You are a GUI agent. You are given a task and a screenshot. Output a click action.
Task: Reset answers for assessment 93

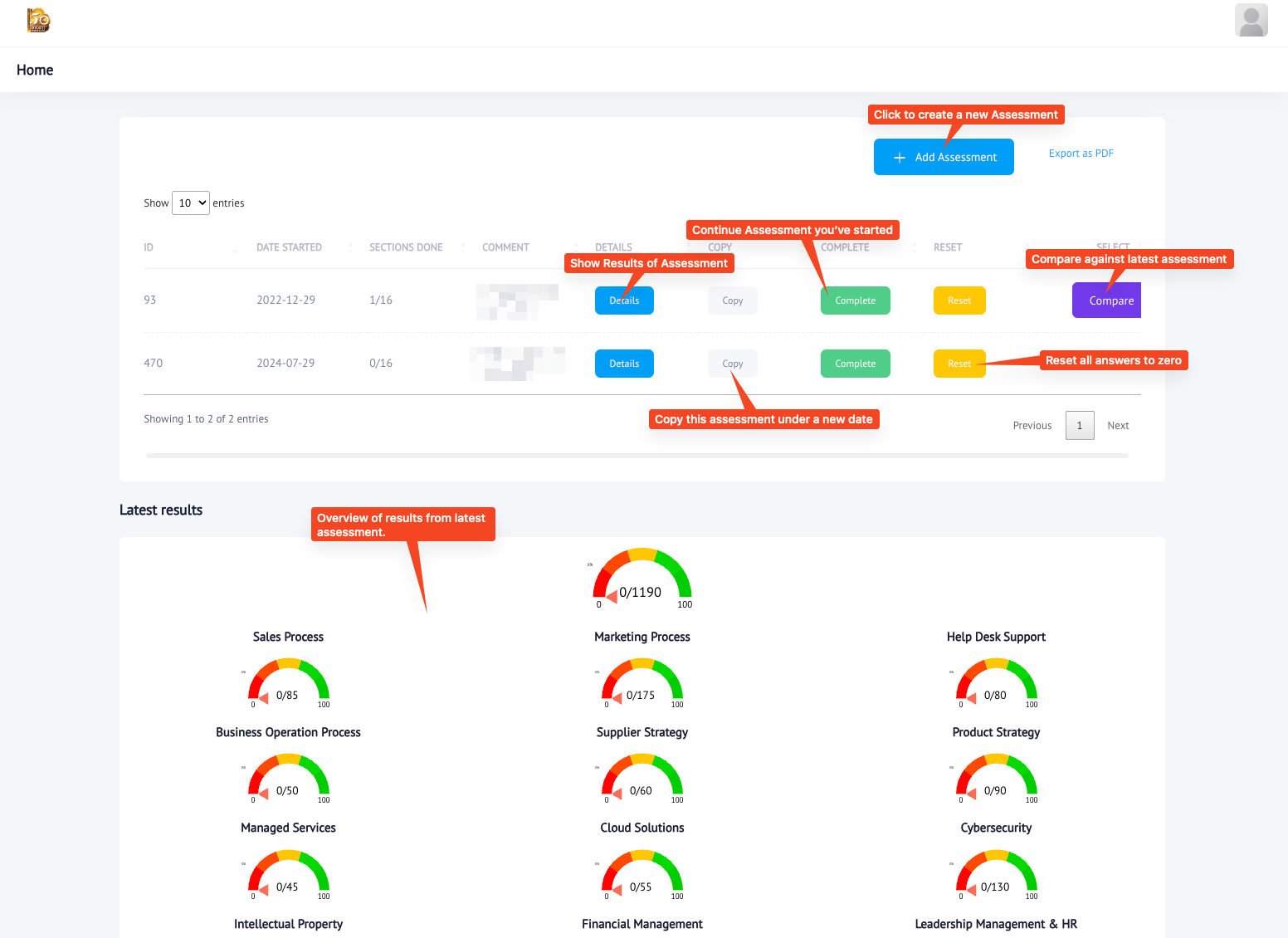coord(959,300)
